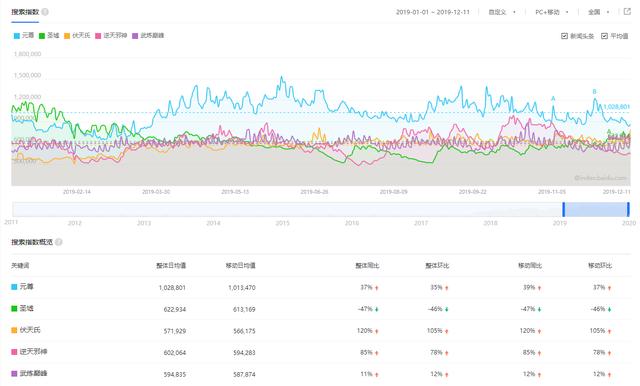Screen dimensions: 640x386
Task: Click the up arrow beside 逆天邪神 整体环比 78%
Action: (447, 353)
